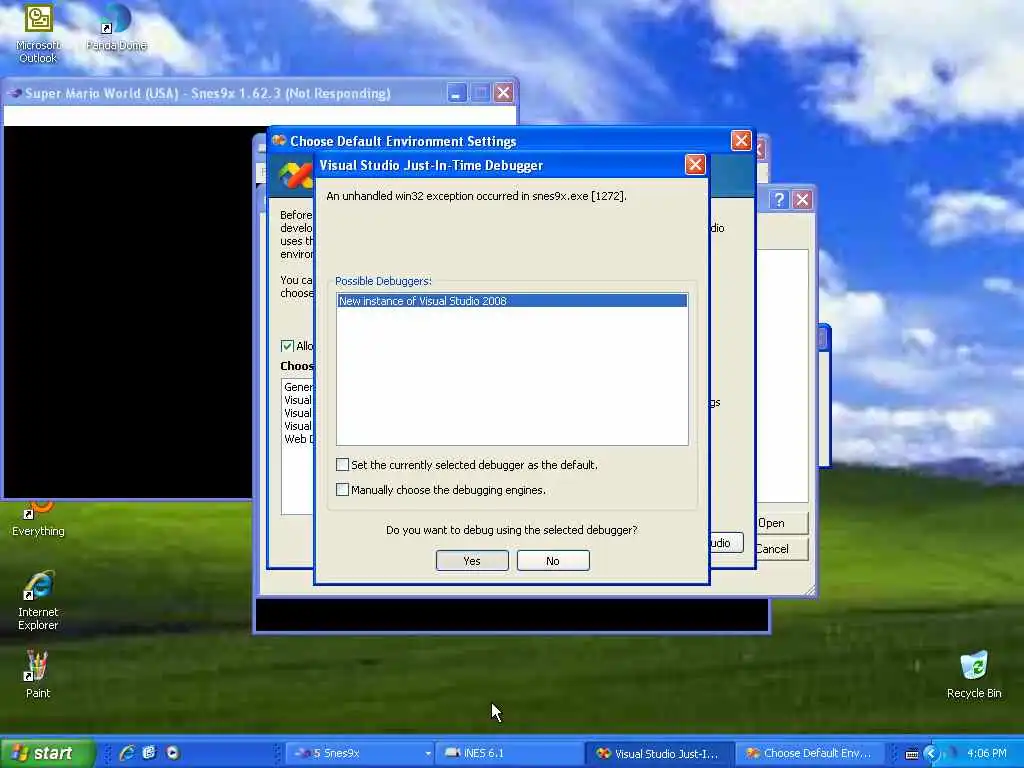This screenshot has height=768, width=1024.
Task: Open the Paint desktop shortcut
Action: click(x=38, y=675)
